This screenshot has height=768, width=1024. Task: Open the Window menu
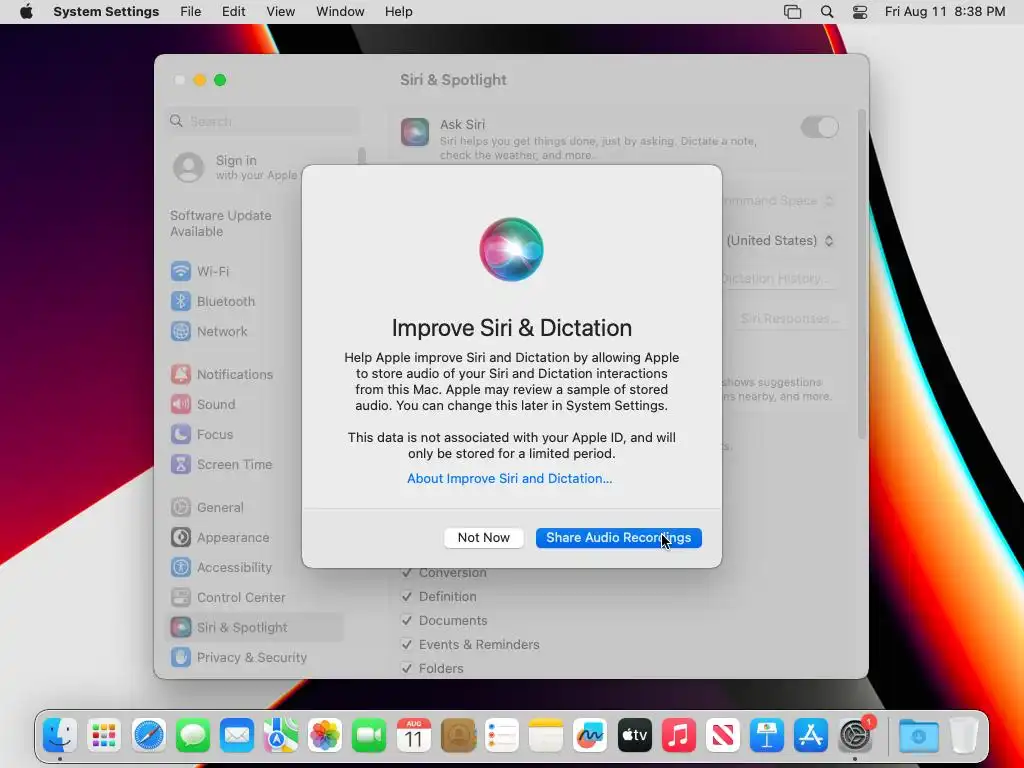tap(340, 12)
